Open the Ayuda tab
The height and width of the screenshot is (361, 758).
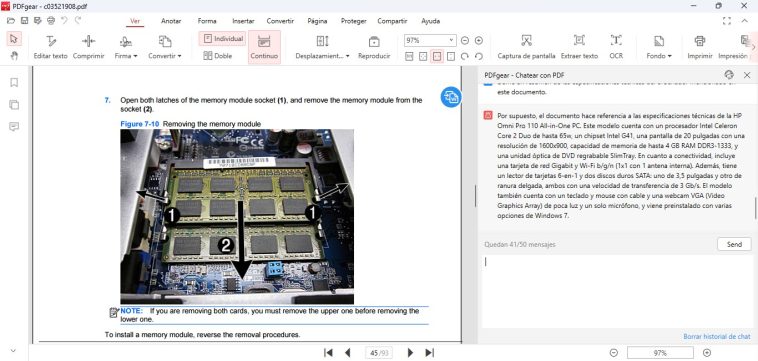(x=430, y=21)
